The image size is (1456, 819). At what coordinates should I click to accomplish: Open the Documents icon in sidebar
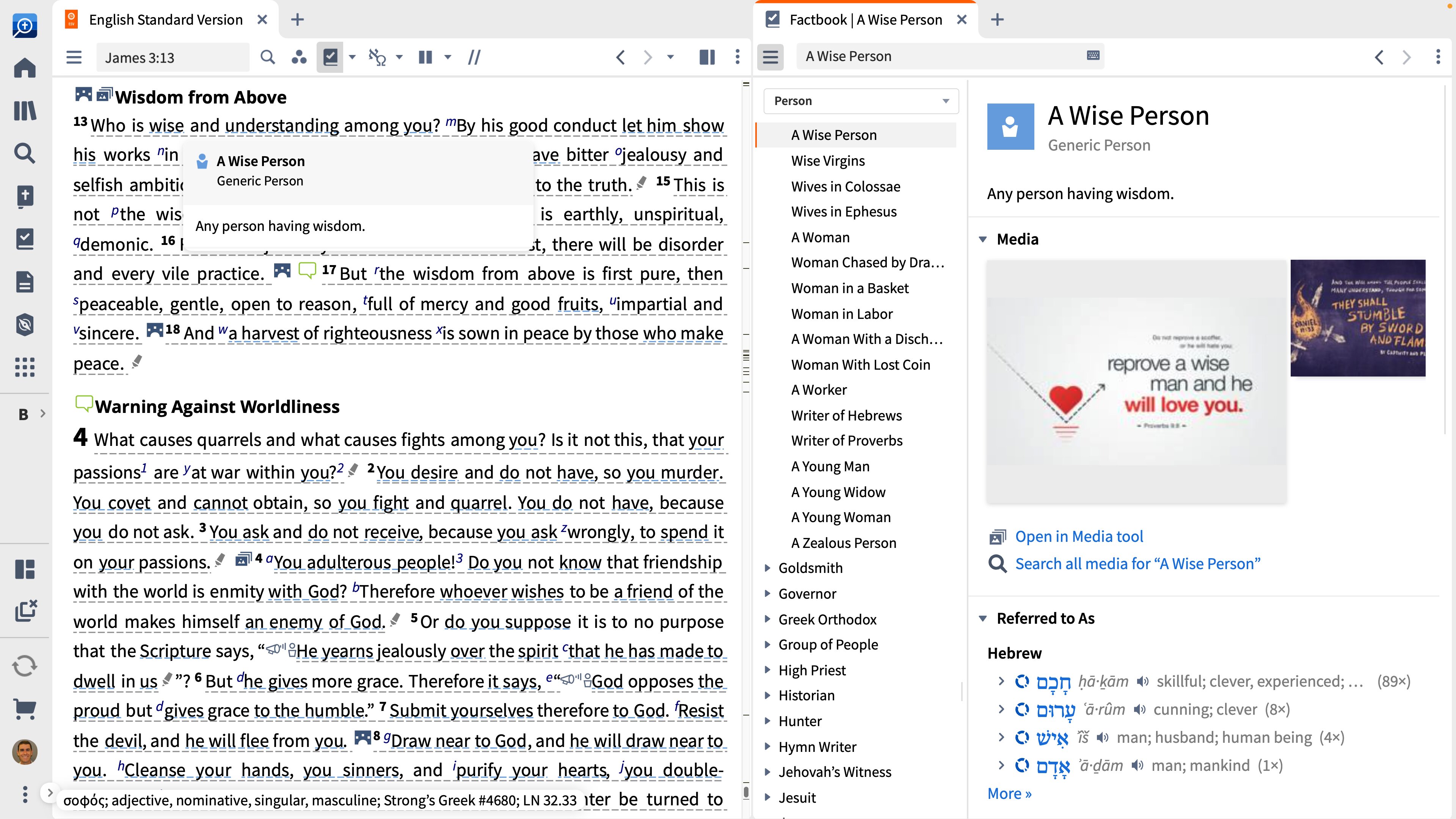(x=25, y=281)
